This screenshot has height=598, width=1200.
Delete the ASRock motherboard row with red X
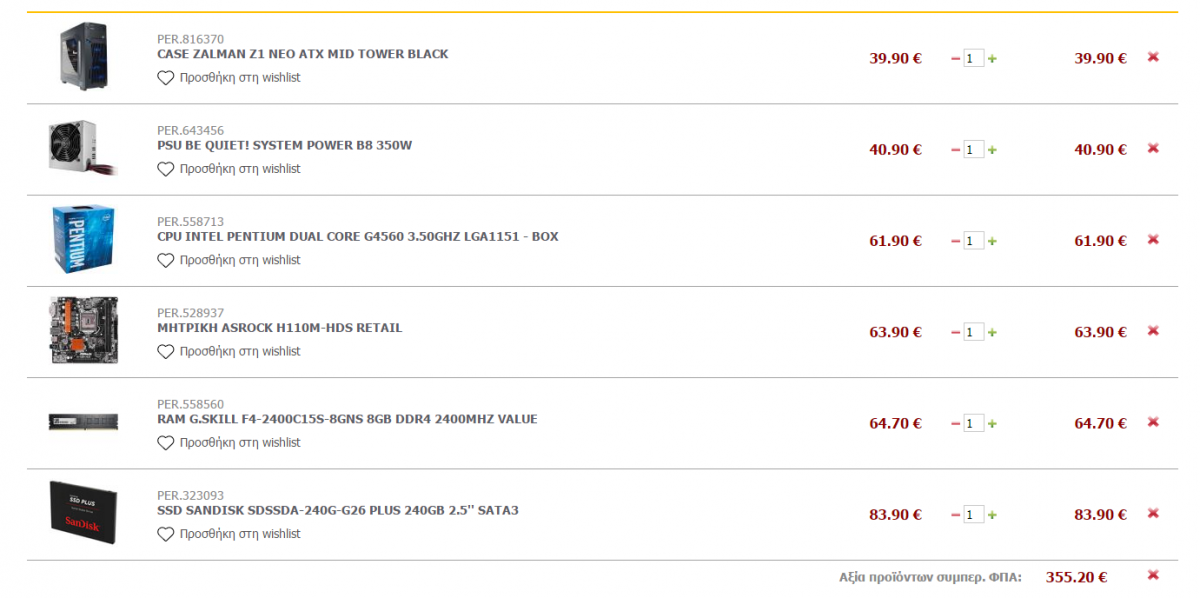[x=1153, y=331]
